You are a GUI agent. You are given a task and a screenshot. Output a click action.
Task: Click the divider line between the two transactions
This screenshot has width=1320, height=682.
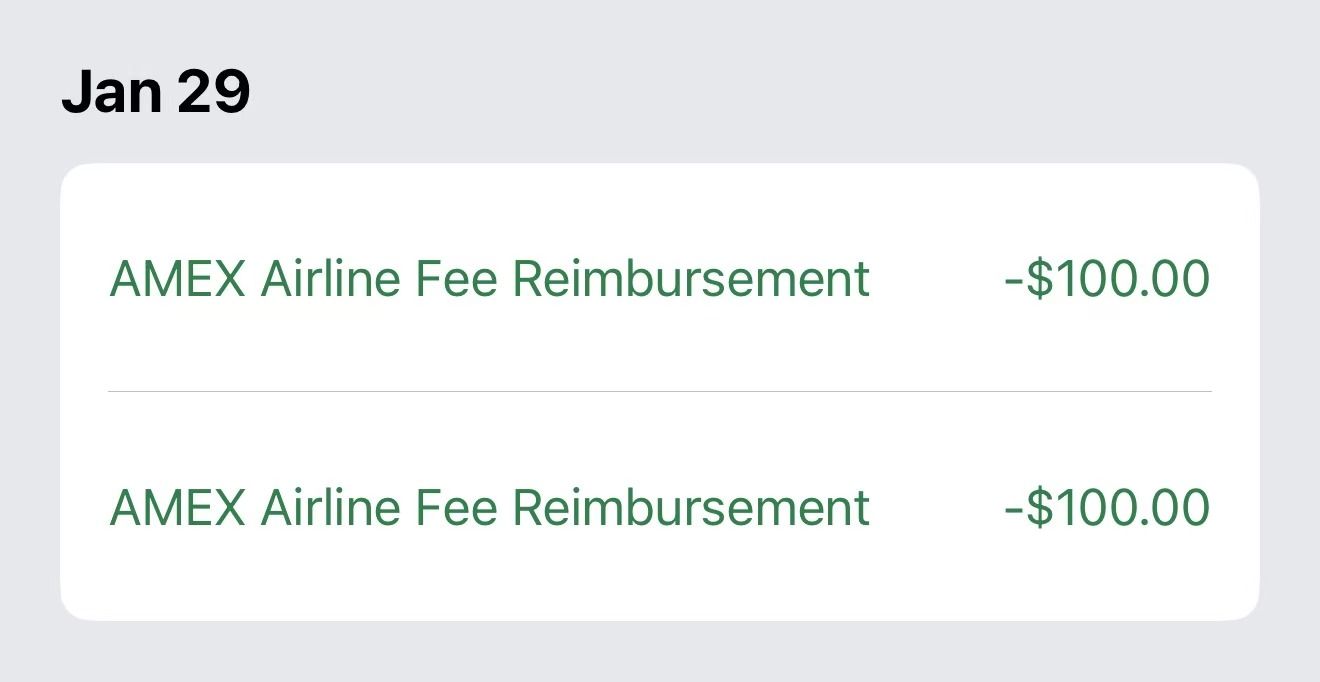click(x=660, y=391)
